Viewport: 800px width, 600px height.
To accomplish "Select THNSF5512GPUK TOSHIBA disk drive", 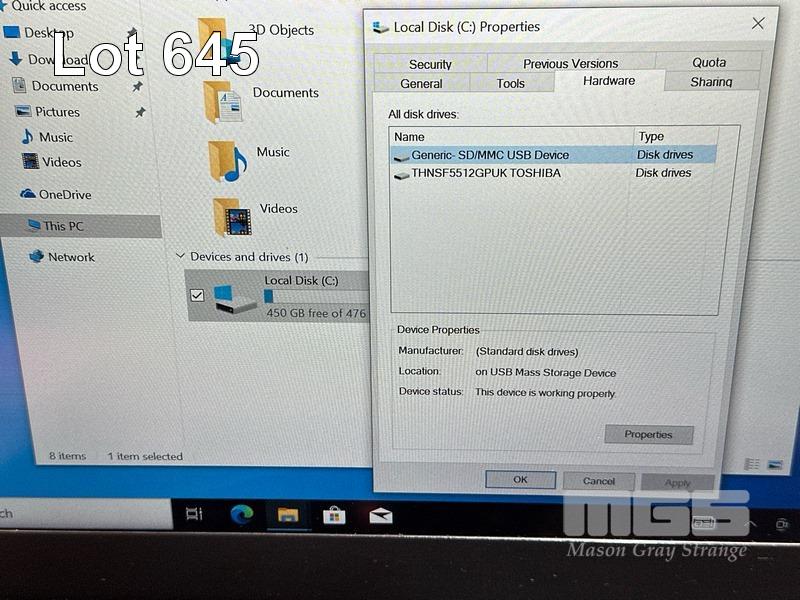I will (485, 173).
